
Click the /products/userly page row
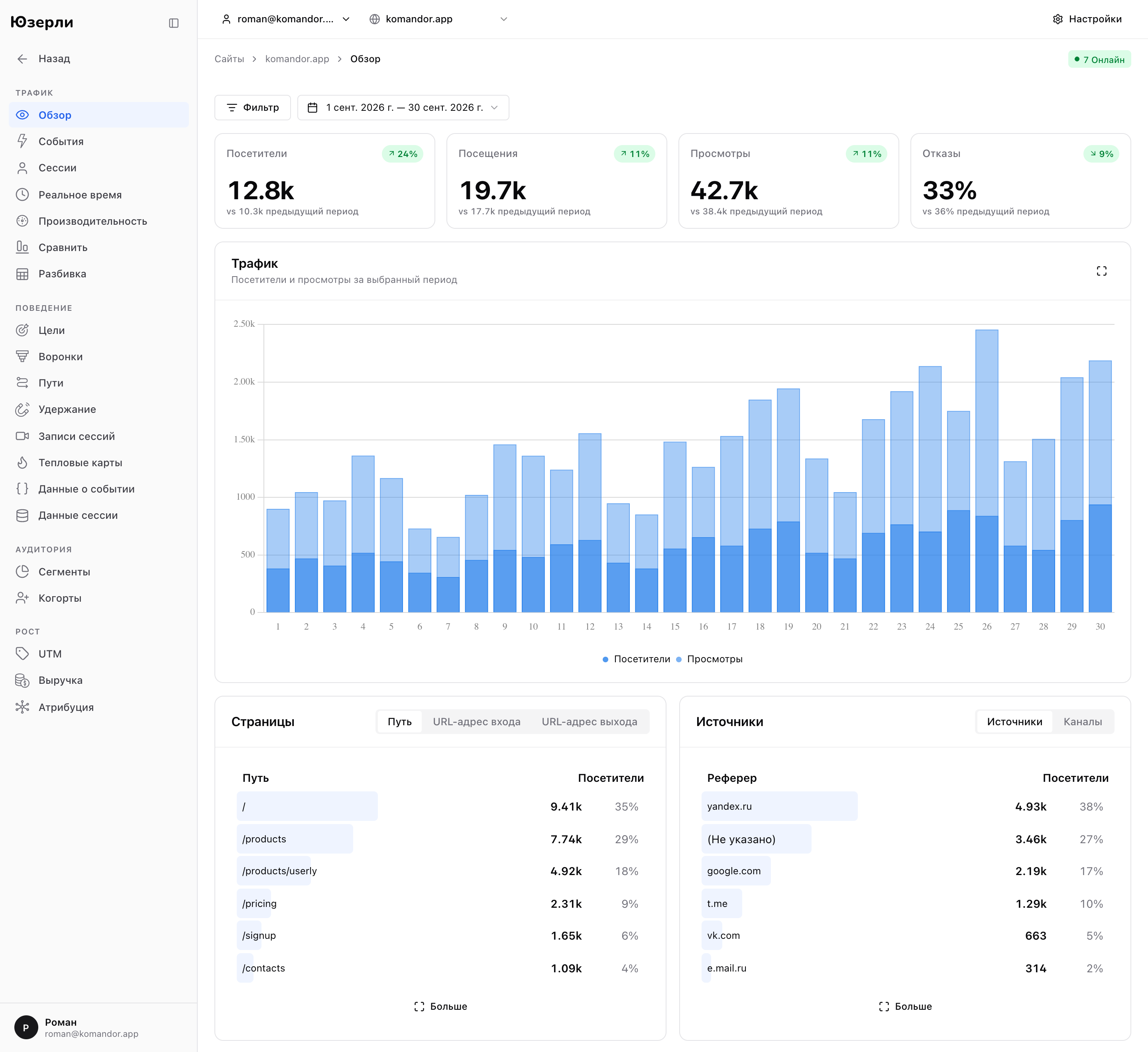pyautogui.click(x=440, y=870)
